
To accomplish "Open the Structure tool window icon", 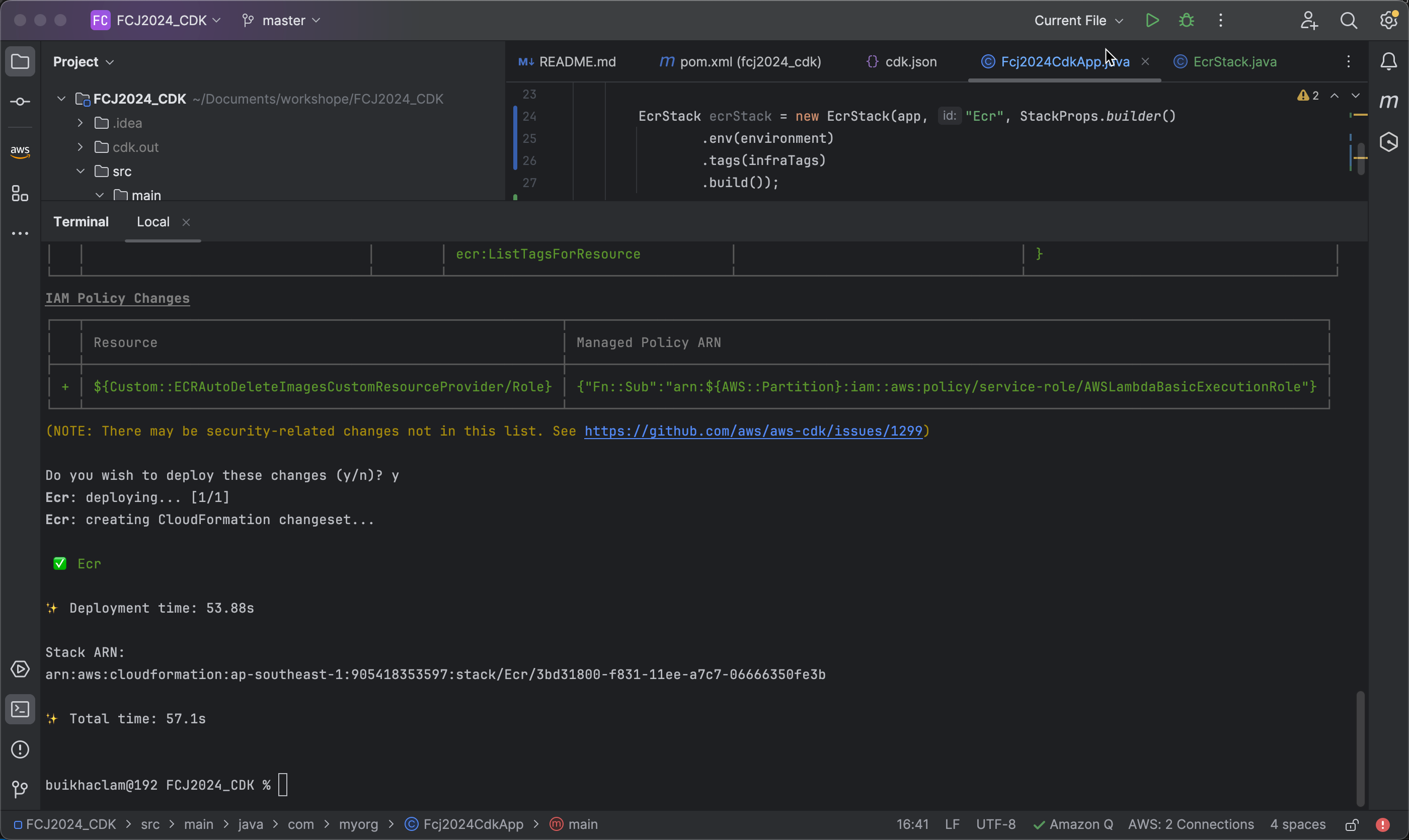I will (21, 194).
